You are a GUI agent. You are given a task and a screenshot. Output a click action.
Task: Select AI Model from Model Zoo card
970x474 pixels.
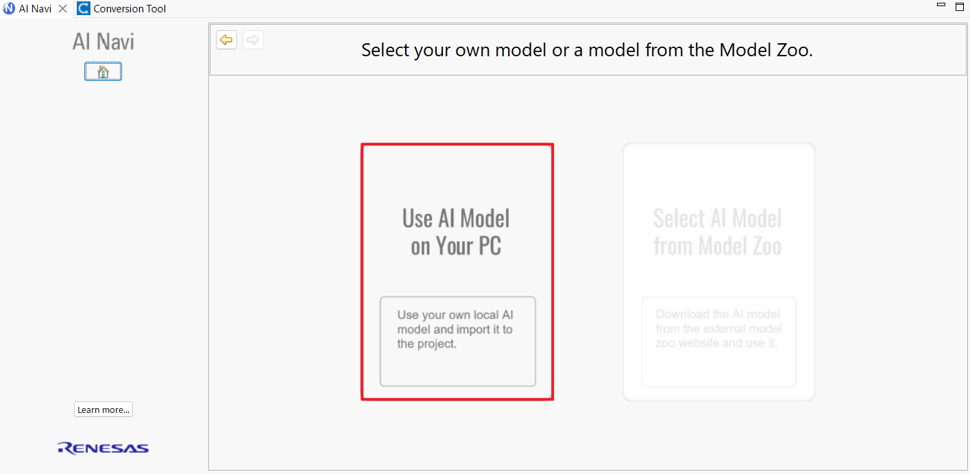click(x=719, y=272)
